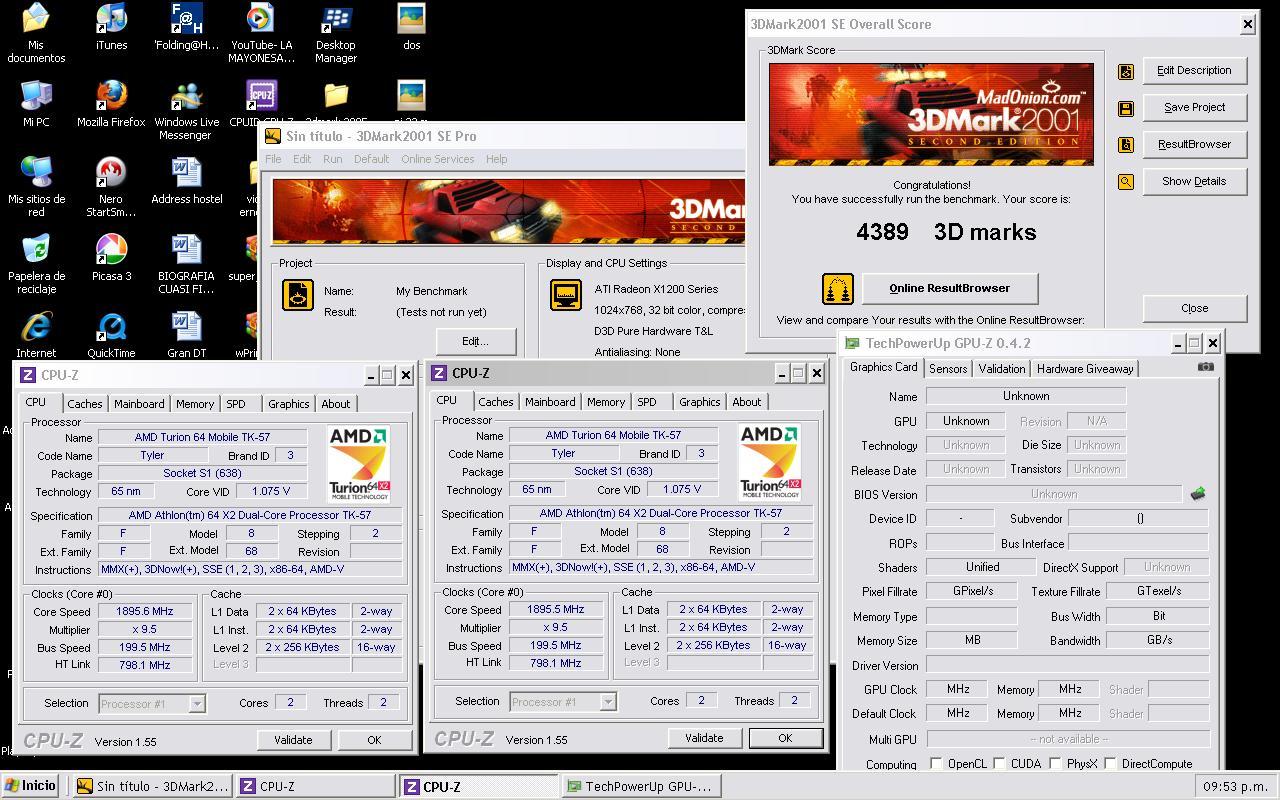Select the Sin título 3DMark2001 taskbar button
The height and width of the screenshot is (800, 1280).
(153, 787)
